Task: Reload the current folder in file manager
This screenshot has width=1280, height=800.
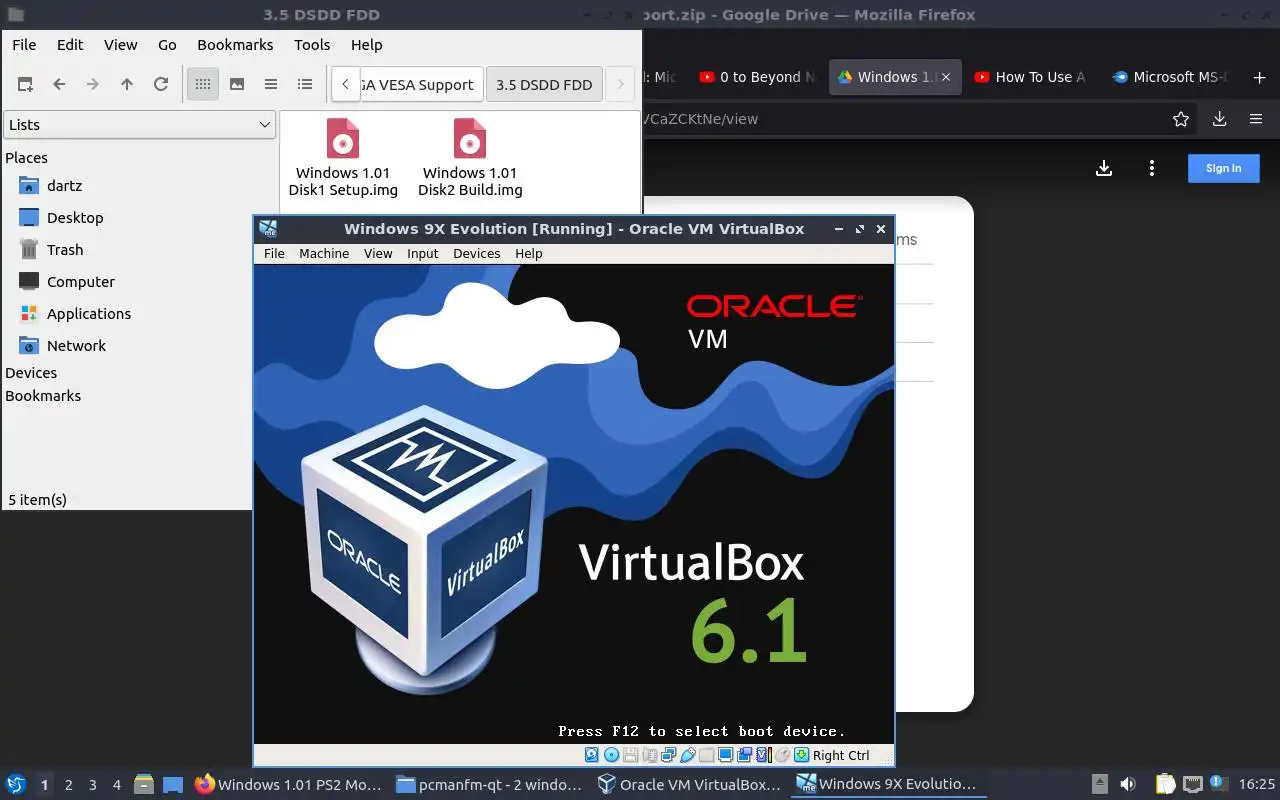Action: tap(161, 85)
